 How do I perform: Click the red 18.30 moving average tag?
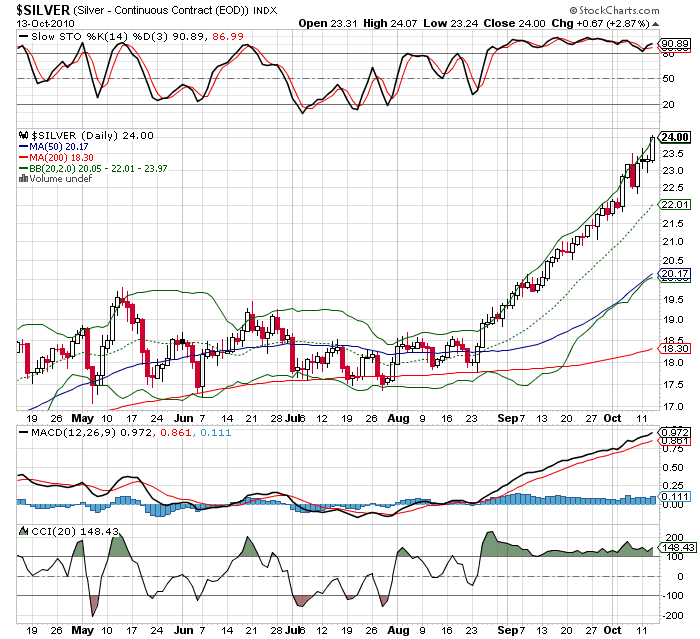tap(675, 347)
